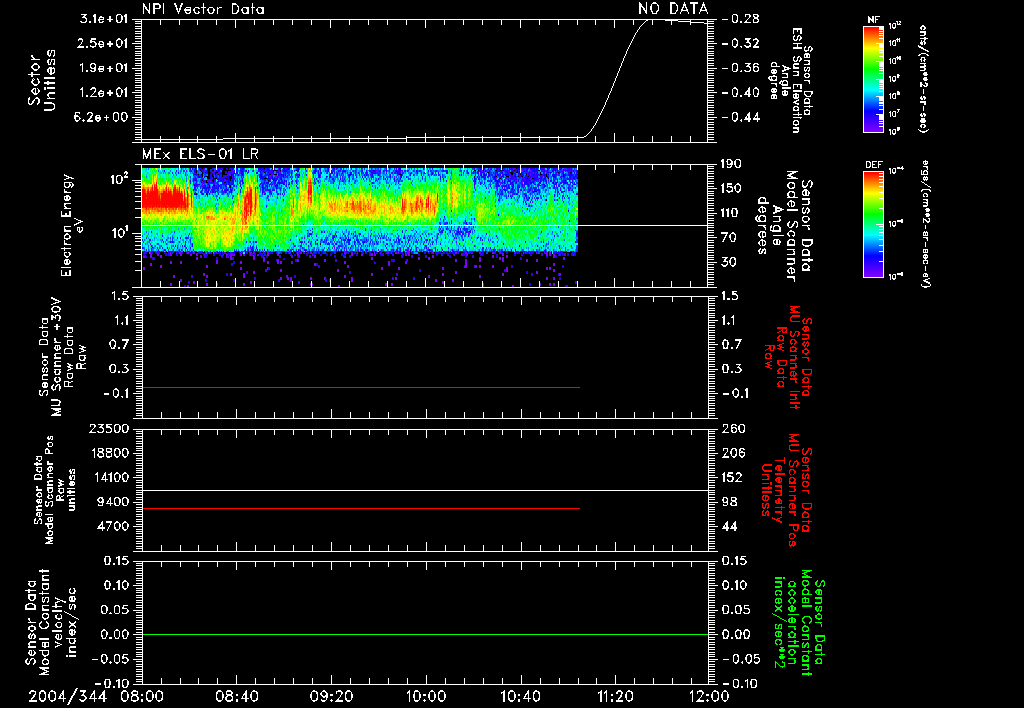Click the 'Sector Unitless' axis label
Screen dimensions: 1024x708
point(42,80)
